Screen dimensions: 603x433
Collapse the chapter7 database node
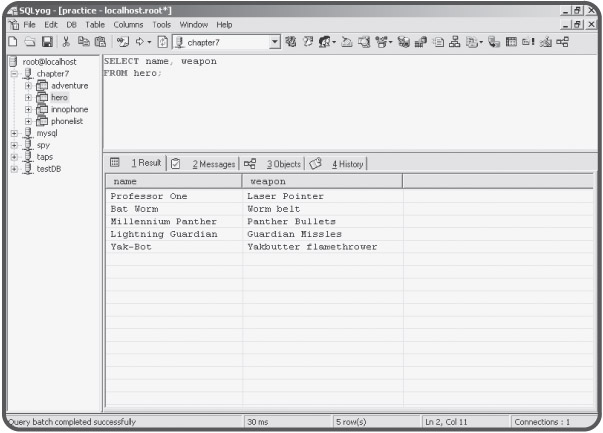pyautogui.click(x=14, y=74)
